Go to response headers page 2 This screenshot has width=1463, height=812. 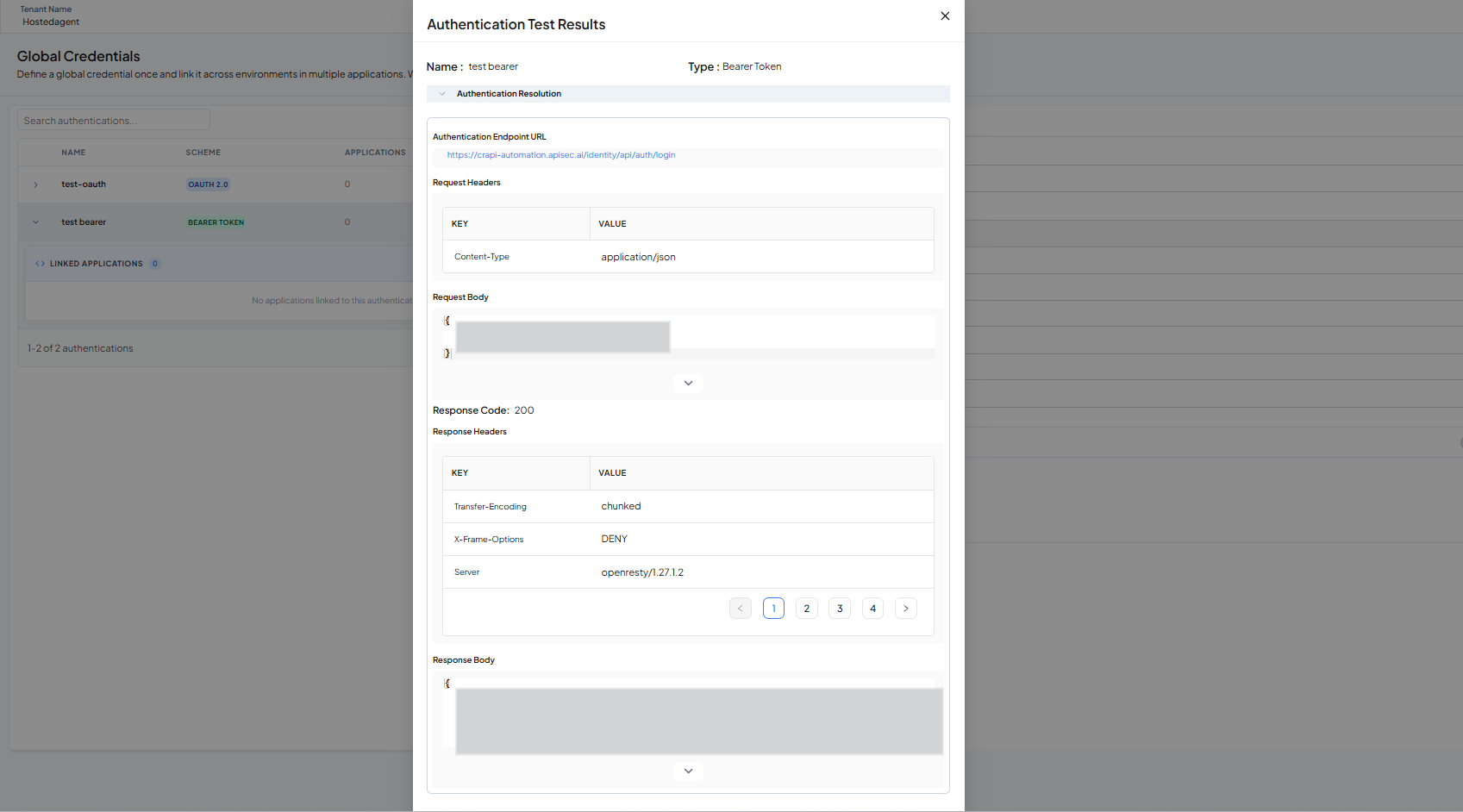pyautogui.click(x=807, y=609)
